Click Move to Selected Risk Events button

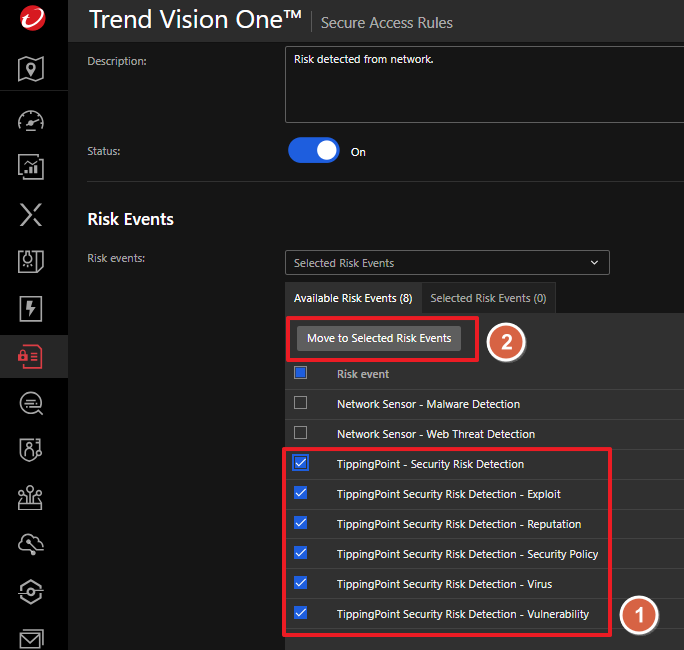[x=379, y=338]
